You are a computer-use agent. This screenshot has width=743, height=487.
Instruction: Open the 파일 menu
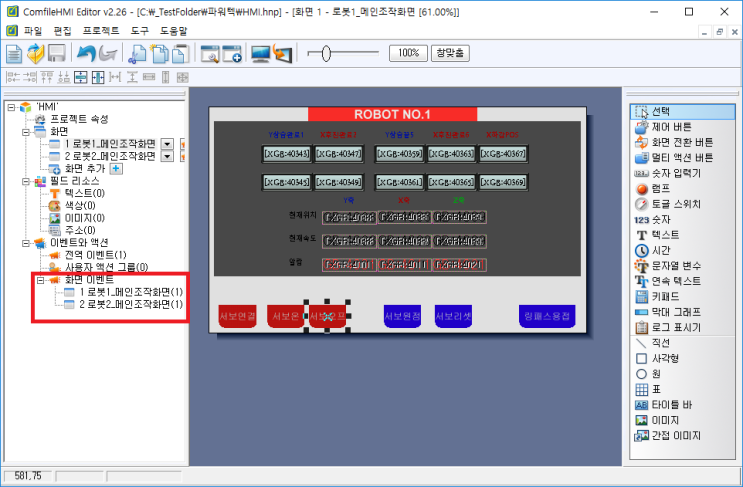33,31
